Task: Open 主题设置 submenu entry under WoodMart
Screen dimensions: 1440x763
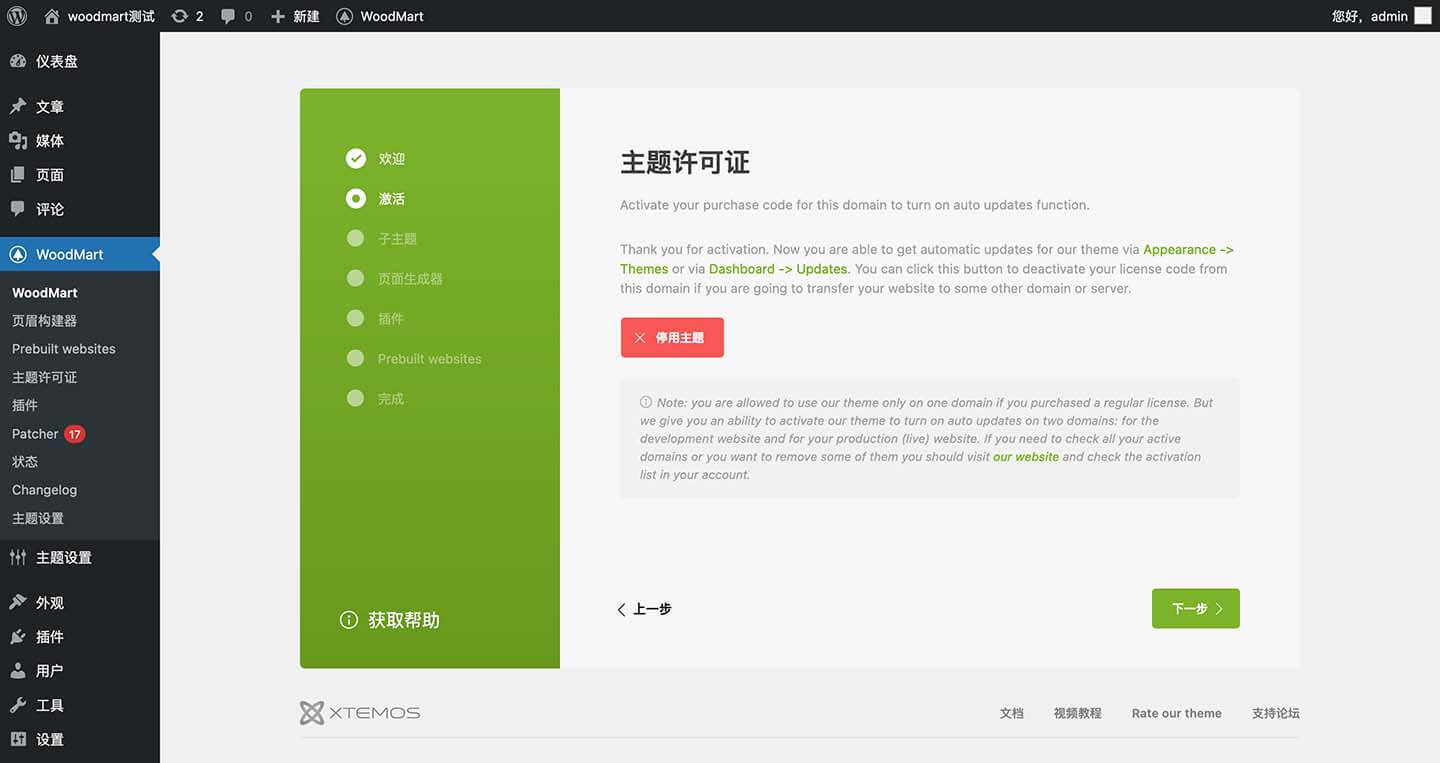Action: click(38, 518)
